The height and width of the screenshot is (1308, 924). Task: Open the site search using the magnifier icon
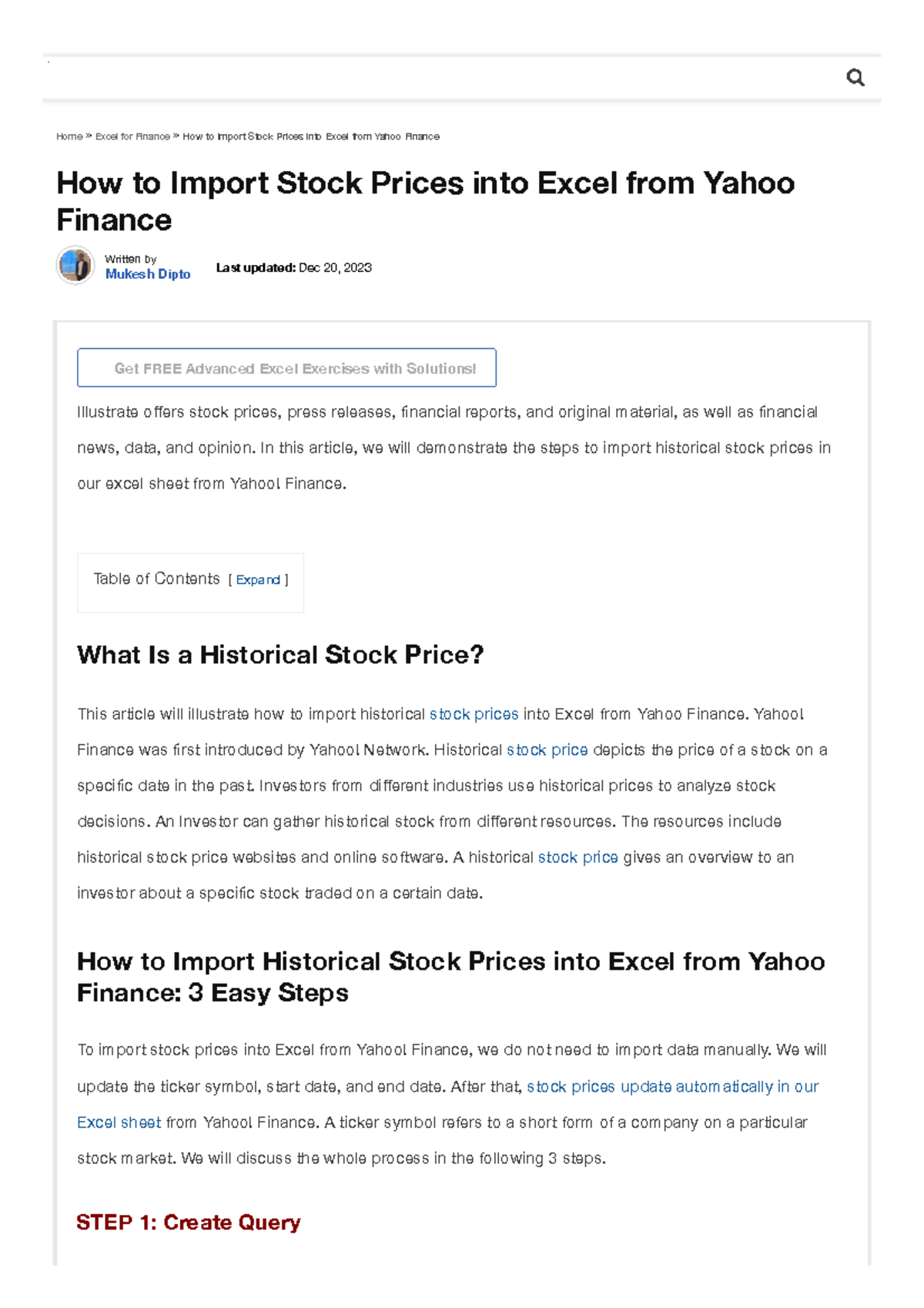(856, 77)
